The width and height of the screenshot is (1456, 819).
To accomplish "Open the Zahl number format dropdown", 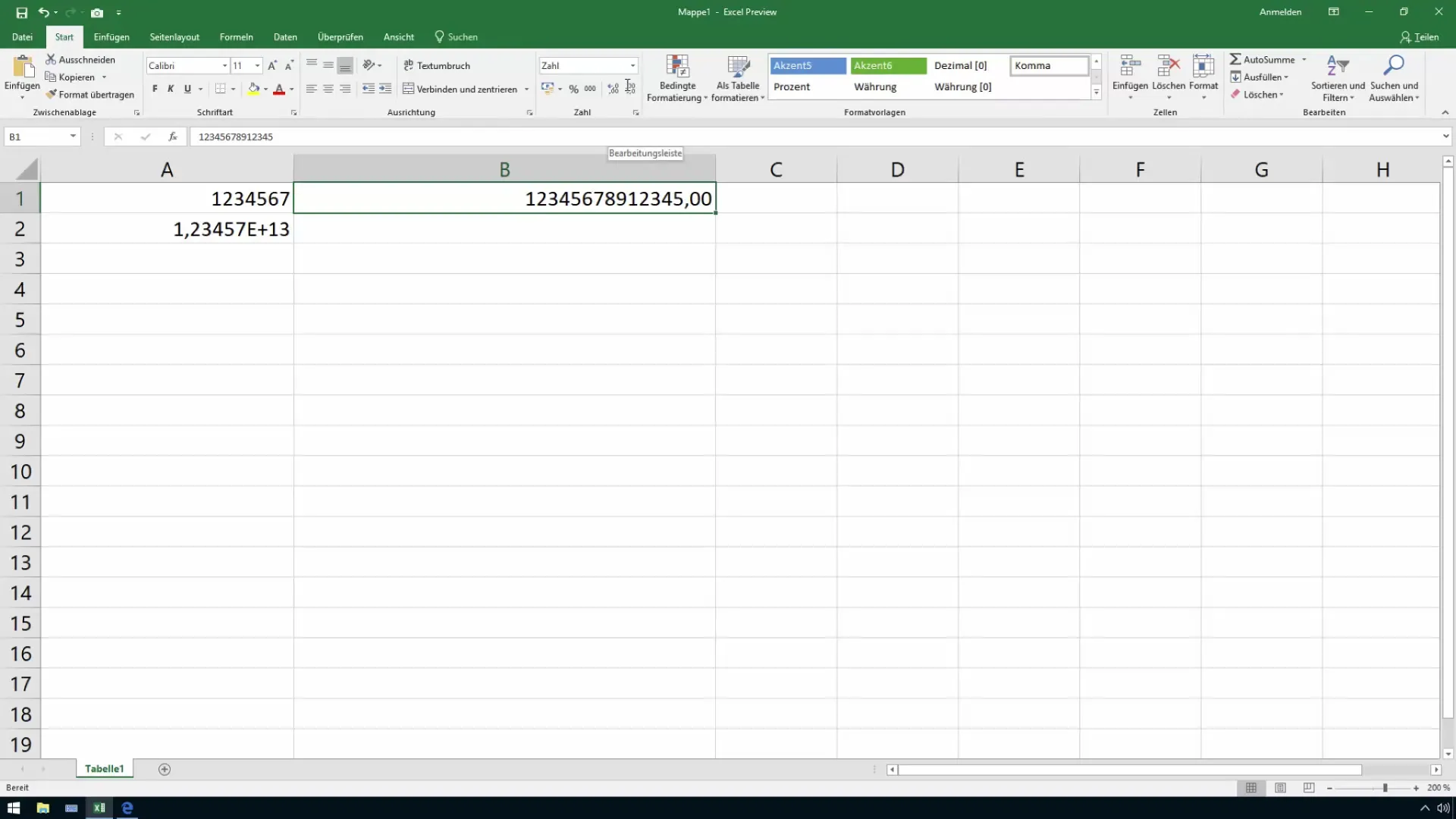I will [x=632, y=65].
